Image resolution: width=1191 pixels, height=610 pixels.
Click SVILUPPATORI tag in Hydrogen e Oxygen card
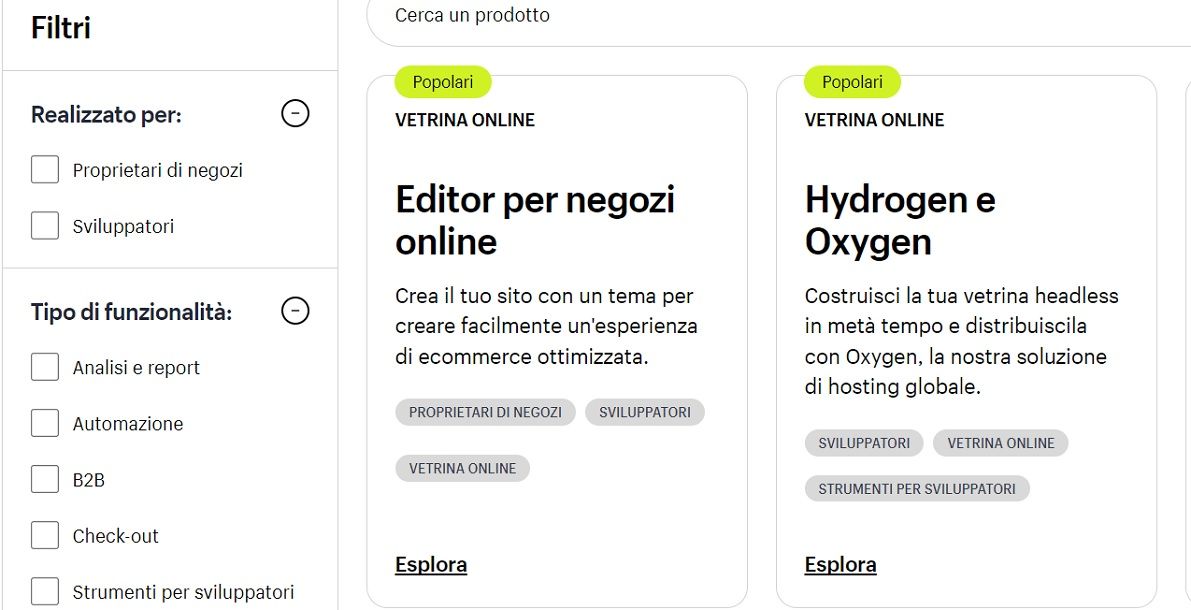point(864,443)
